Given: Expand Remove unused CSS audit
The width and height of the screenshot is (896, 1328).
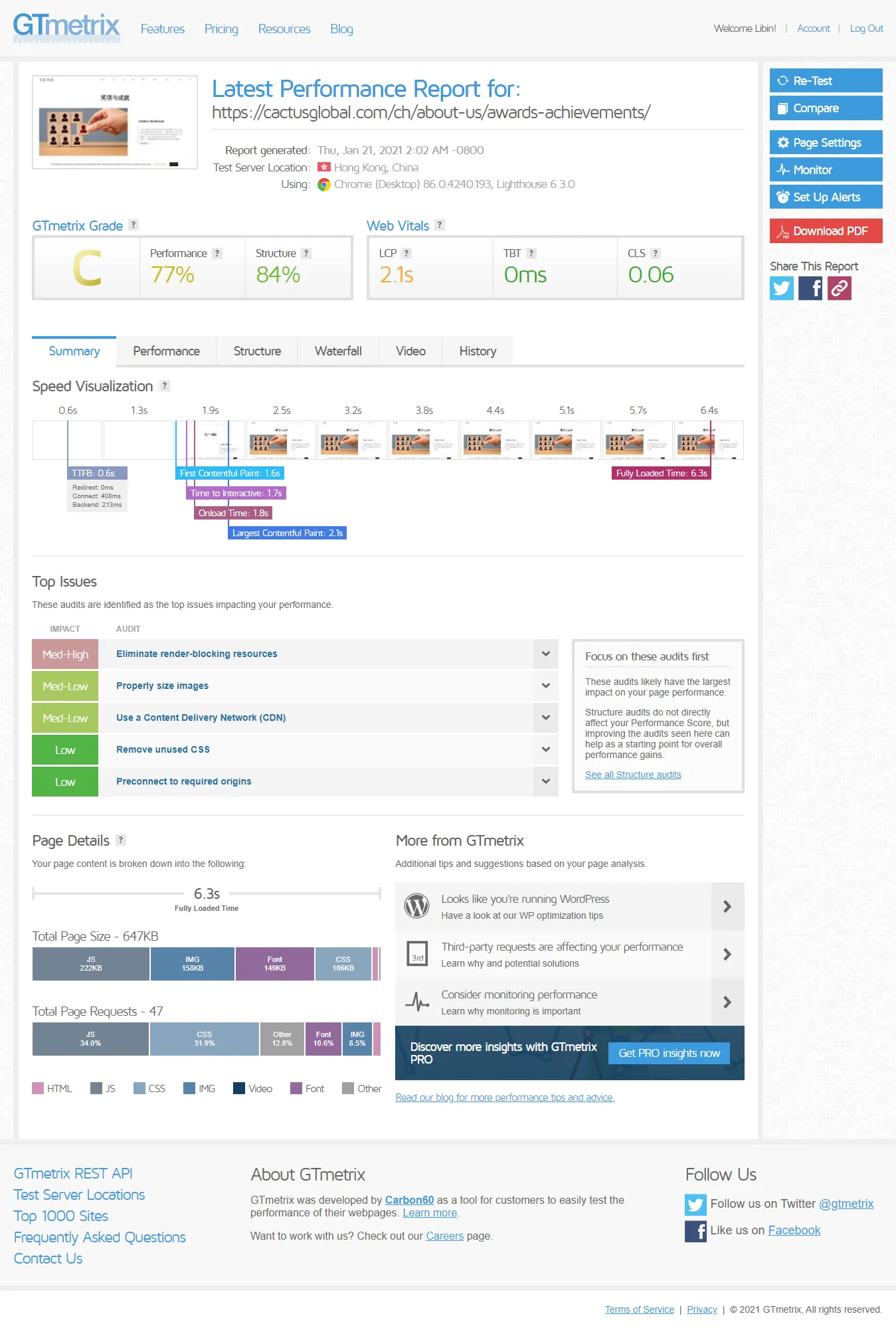Looking at the screenshot, I should coord(545,750).
